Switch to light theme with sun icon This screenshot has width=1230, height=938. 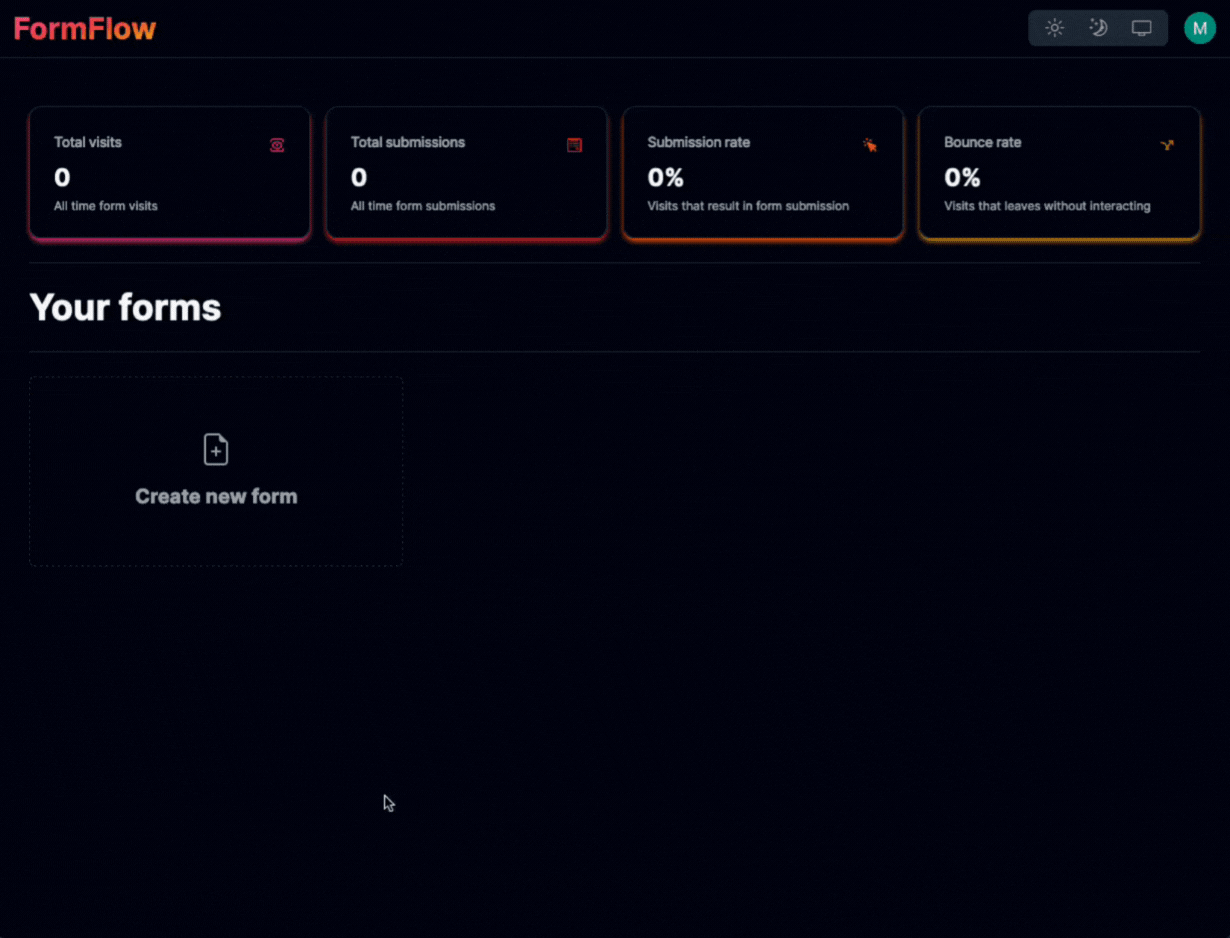pyautogui.click(x=1054, y=28)
